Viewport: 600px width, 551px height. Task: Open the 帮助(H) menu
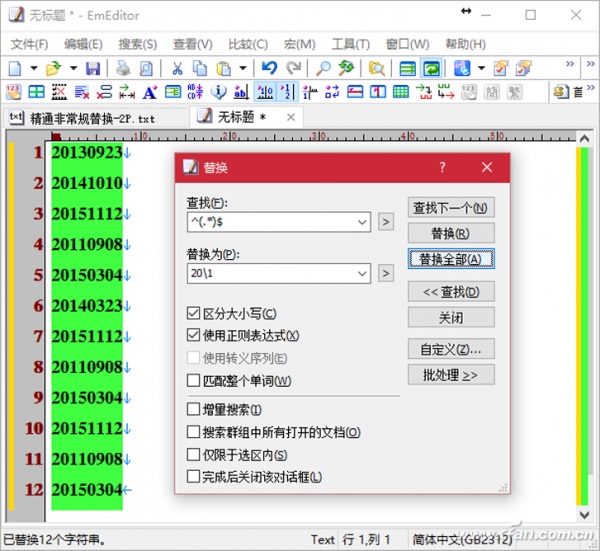coord(465,44)
